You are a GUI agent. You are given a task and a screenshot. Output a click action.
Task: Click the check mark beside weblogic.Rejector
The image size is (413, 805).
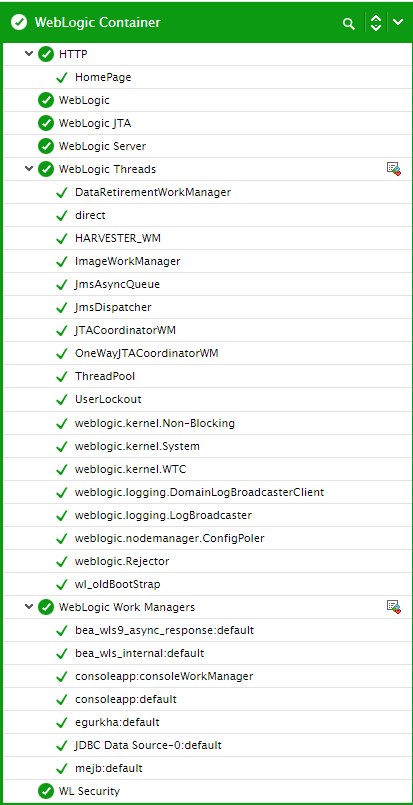coord(62,561)
